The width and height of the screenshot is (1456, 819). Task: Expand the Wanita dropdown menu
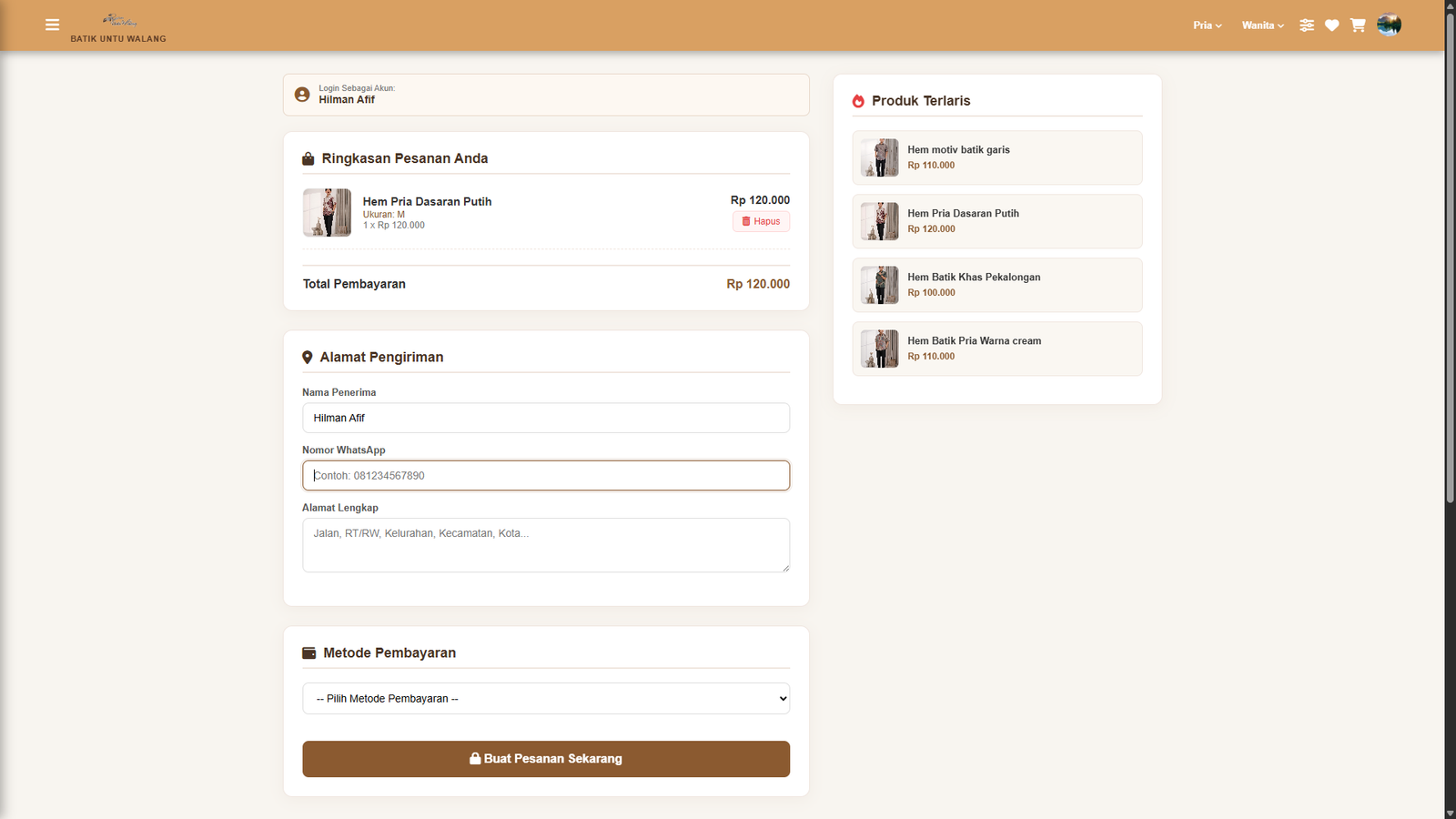tap(1263, 25)
